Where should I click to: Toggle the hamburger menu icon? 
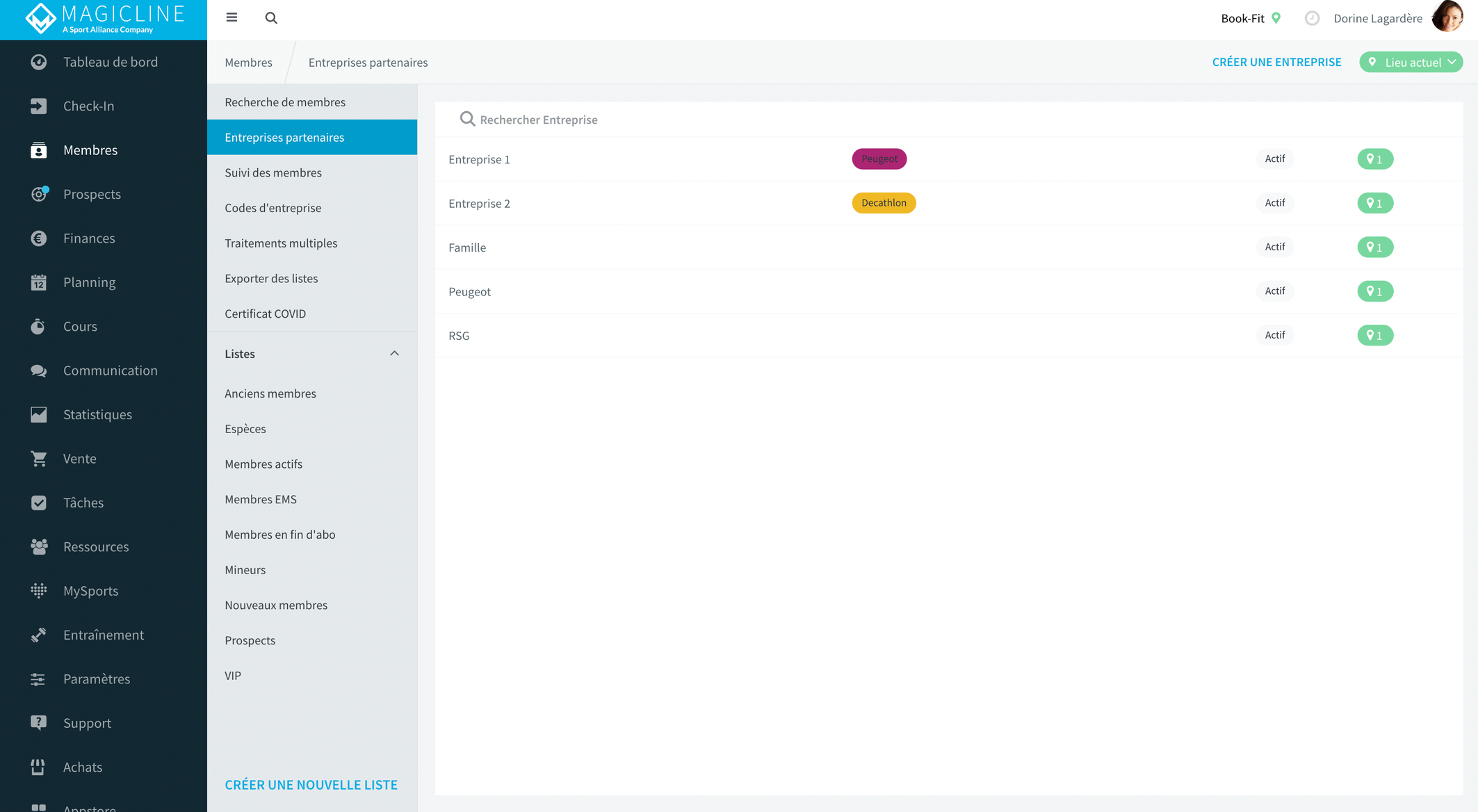232,18
